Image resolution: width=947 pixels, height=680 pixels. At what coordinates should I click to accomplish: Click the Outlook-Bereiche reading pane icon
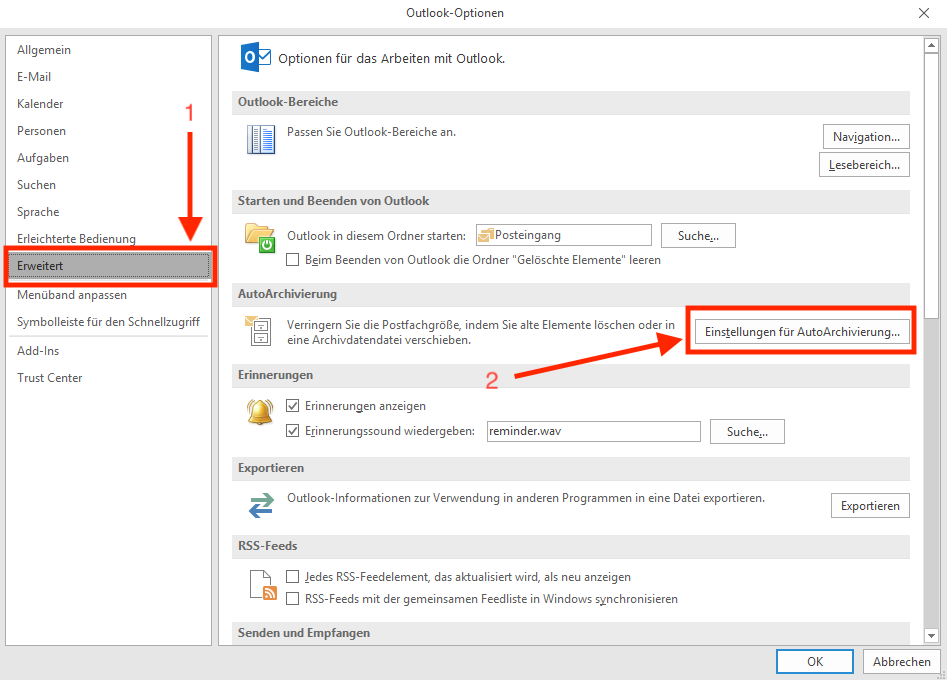pyautogui.click(x=261, y=140)
